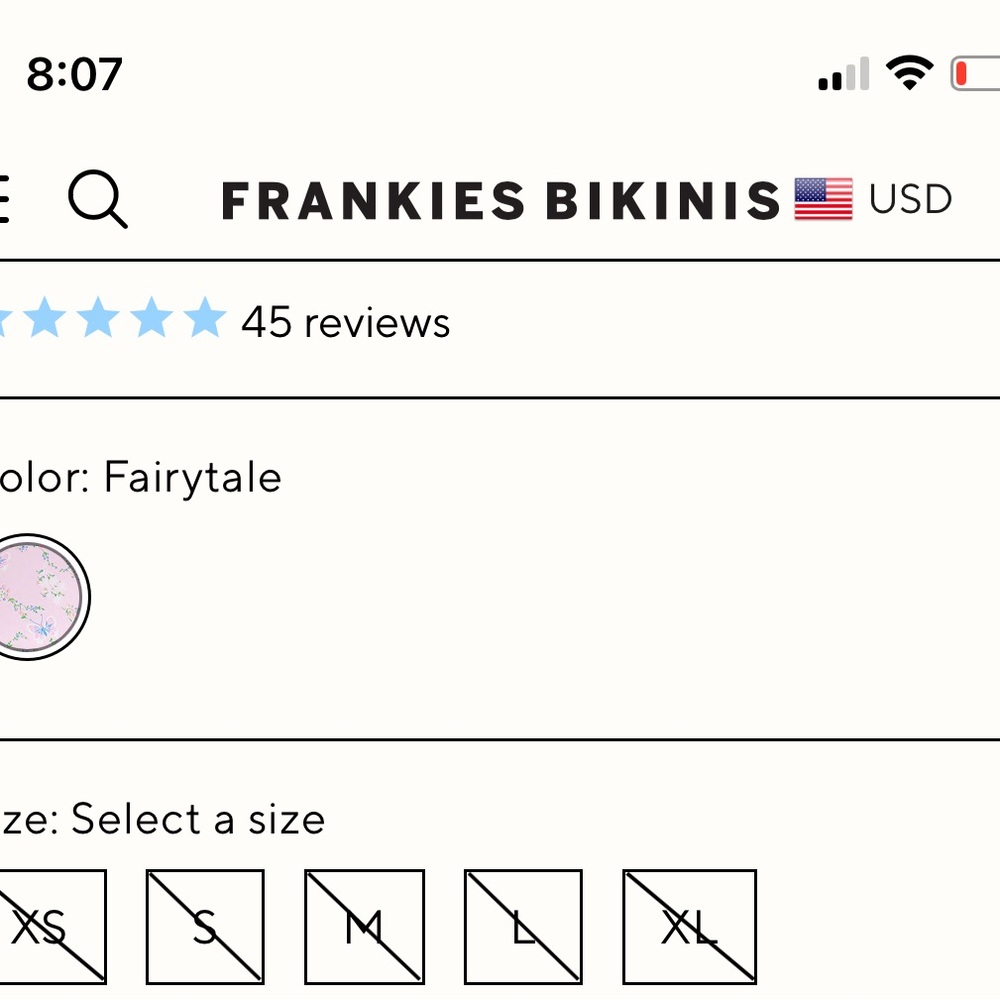Go to Frankies Bikinis home logo
Viewport: 1000px width, 1000px height.
click(x=501, y=200)
